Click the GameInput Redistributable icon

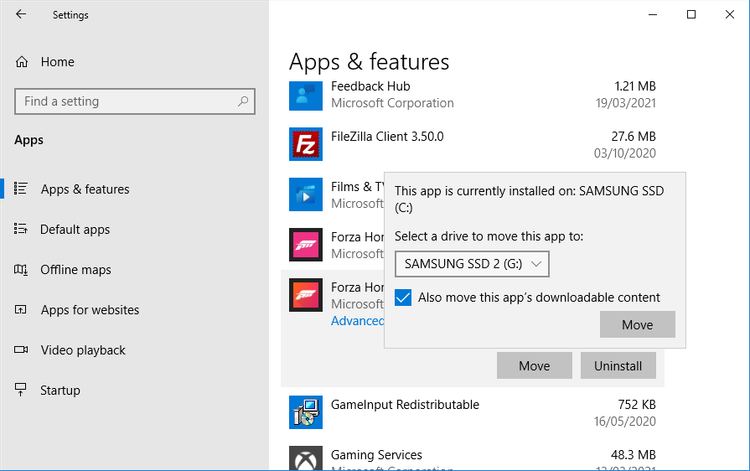pyautogui.click(x=306, y=412)
